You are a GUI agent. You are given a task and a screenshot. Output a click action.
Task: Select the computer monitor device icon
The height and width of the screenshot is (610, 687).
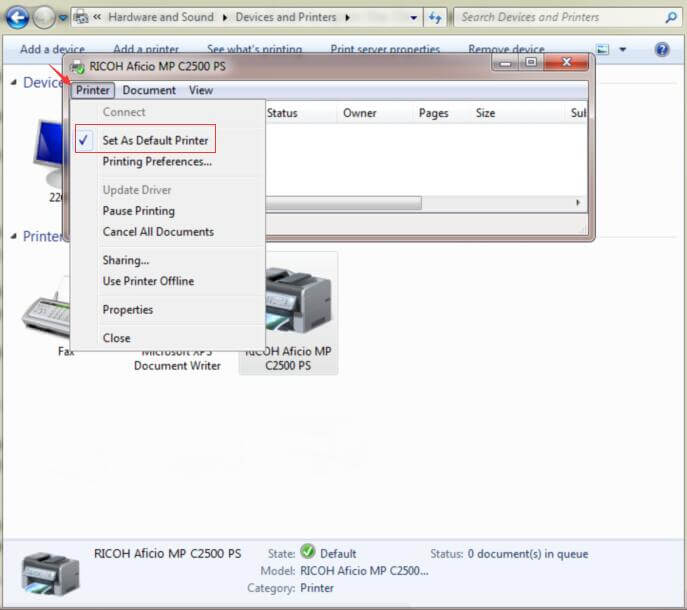tap(49, 152)
